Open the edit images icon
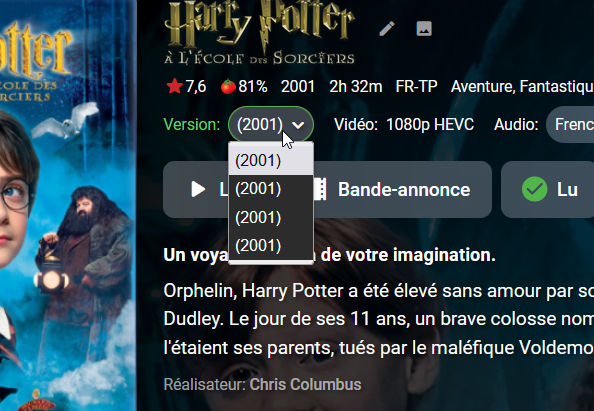This screenshot has width=594, height=411. pyautogui.click(x=424, y=29)
